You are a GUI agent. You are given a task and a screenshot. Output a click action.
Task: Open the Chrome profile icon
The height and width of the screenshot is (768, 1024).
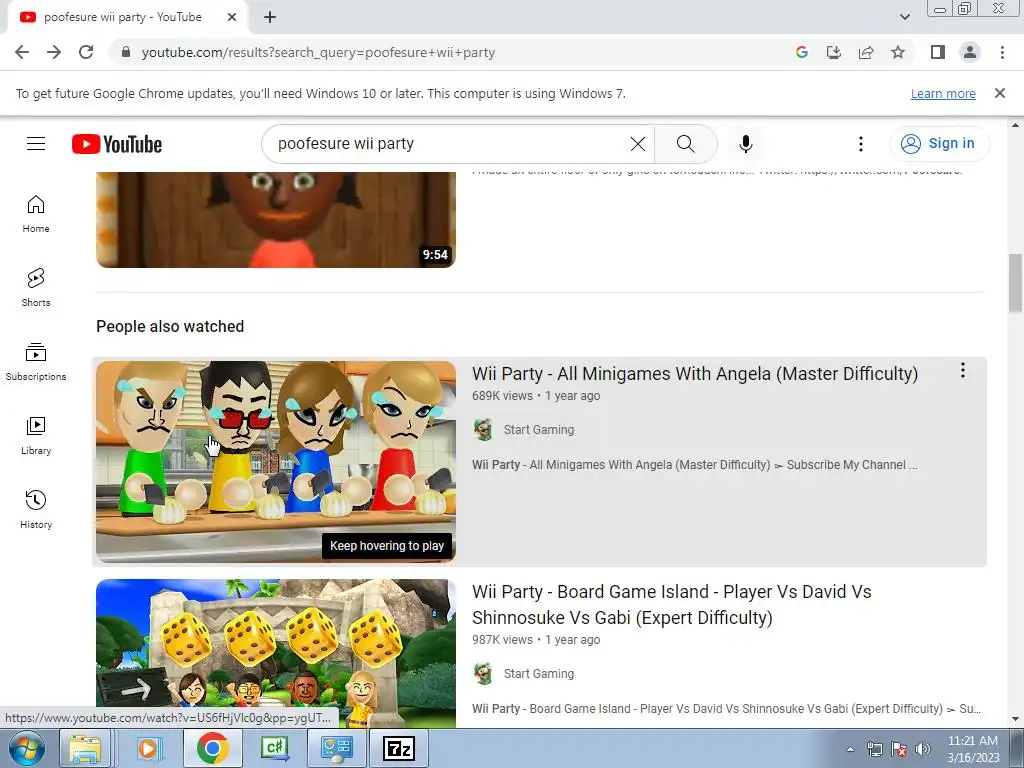pyautogui.click(x=970, y=52)
